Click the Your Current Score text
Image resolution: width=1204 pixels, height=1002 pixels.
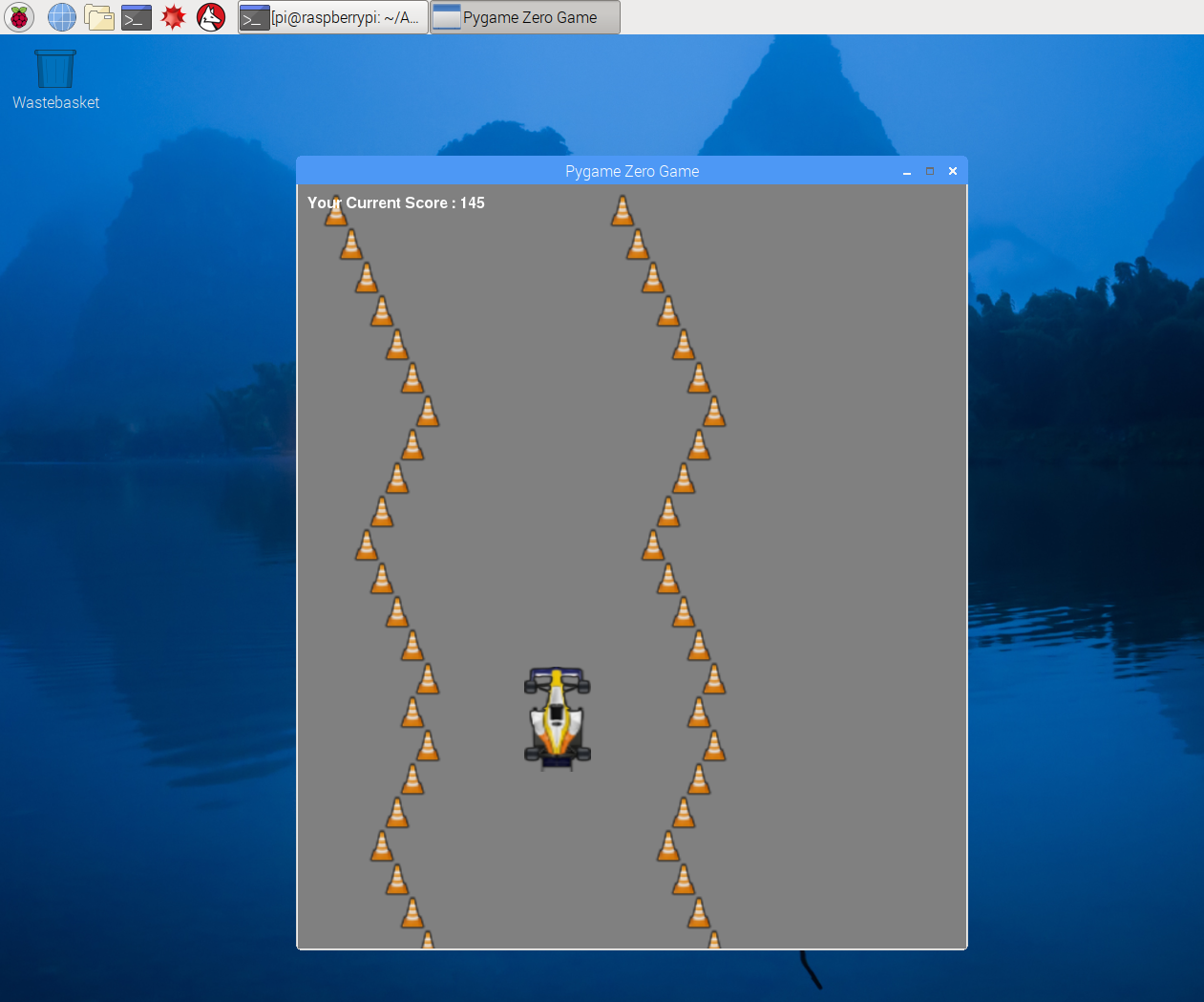(395, 203)
